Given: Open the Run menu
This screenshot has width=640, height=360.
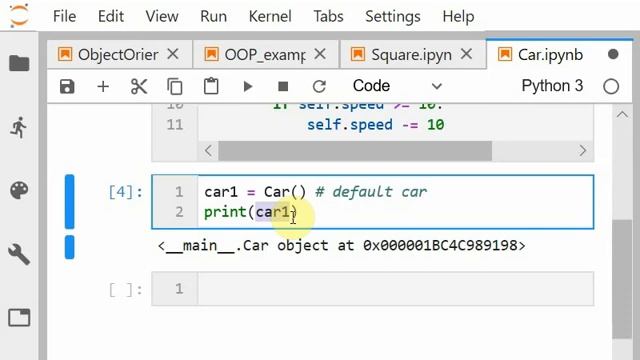Looking at the screenshot, I should click(x=213, y=16).
